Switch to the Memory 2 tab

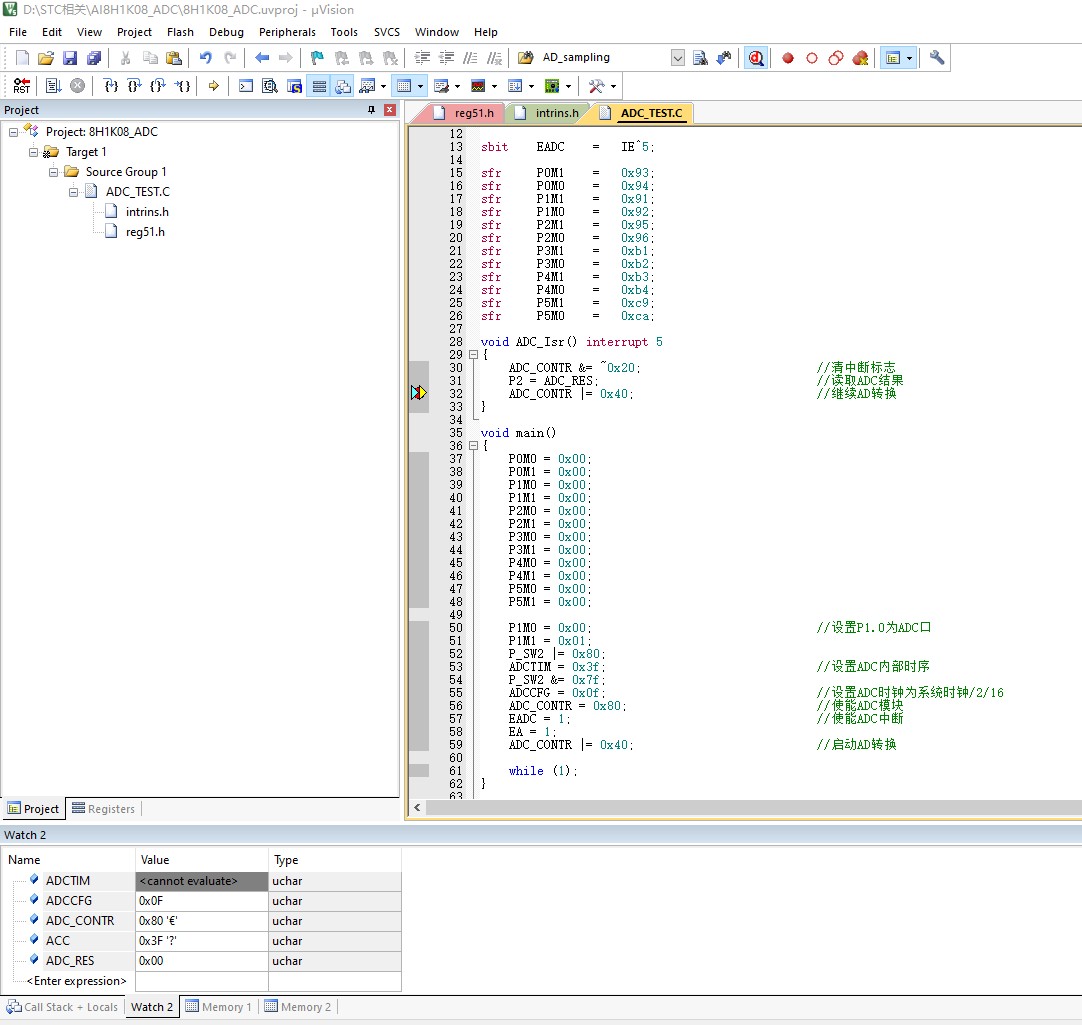tap(298, 1007)
